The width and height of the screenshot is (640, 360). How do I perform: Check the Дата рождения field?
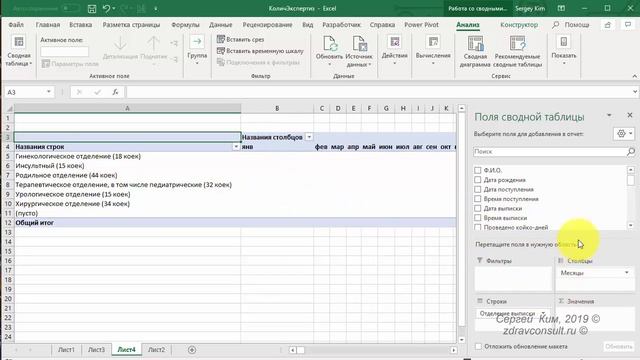pos(478,180)
